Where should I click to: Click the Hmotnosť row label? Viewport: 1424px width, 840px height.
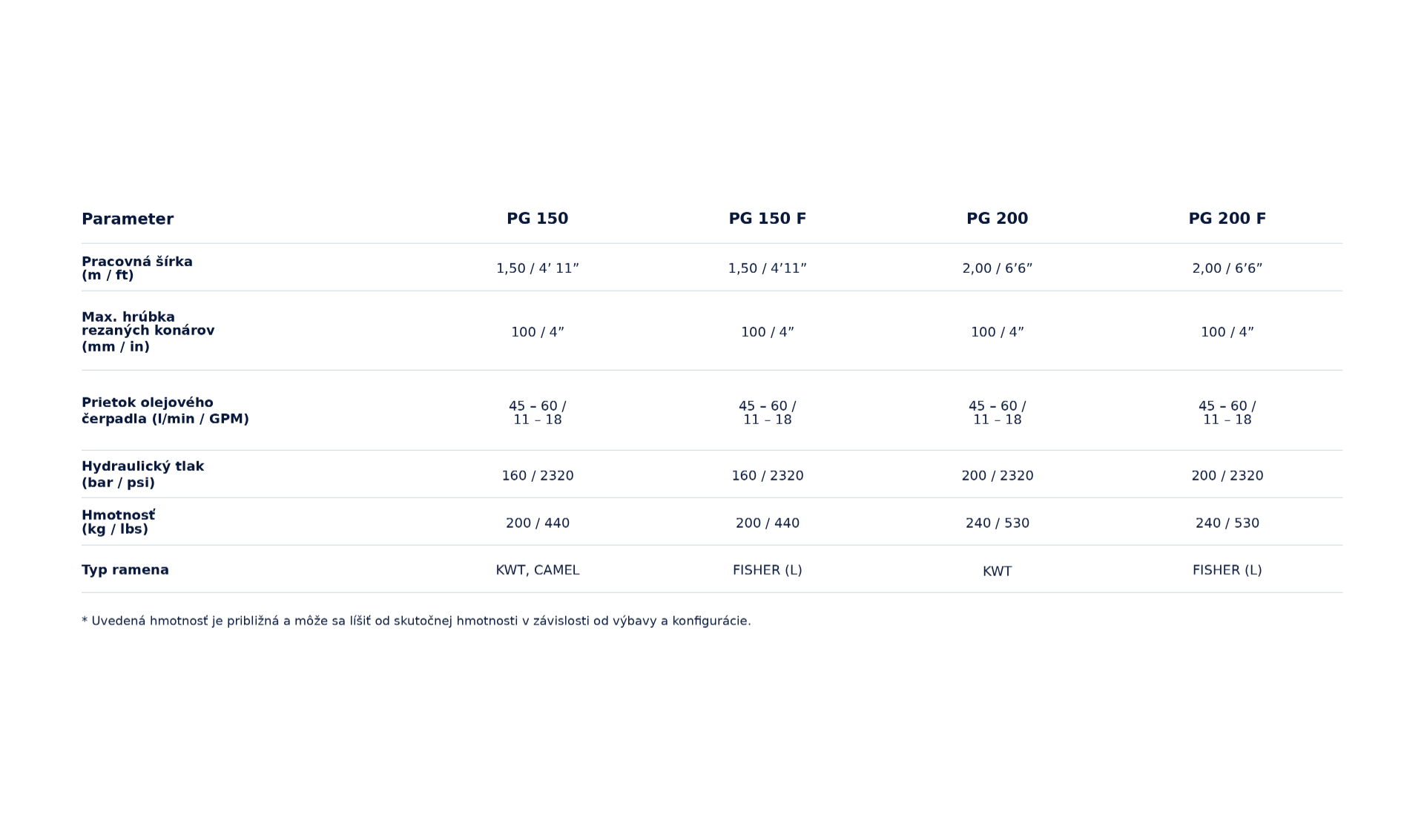[x=119, y=522]
